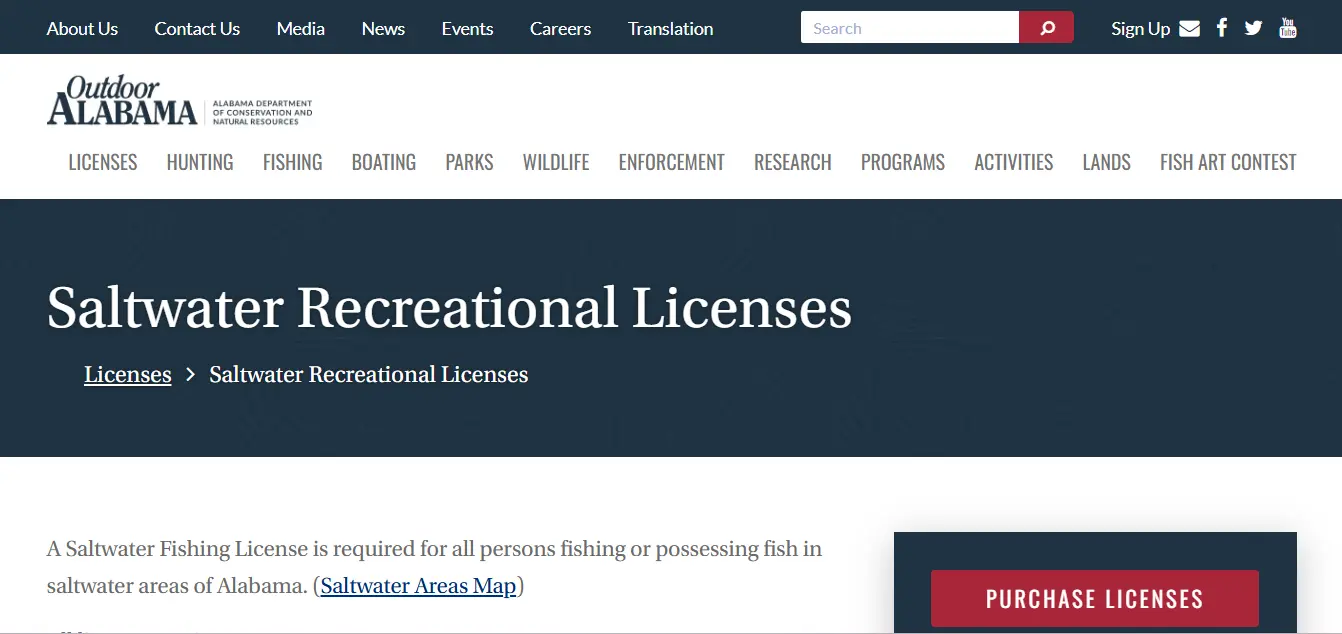
Task: Focus the Search input field
Action: (909, 28)
